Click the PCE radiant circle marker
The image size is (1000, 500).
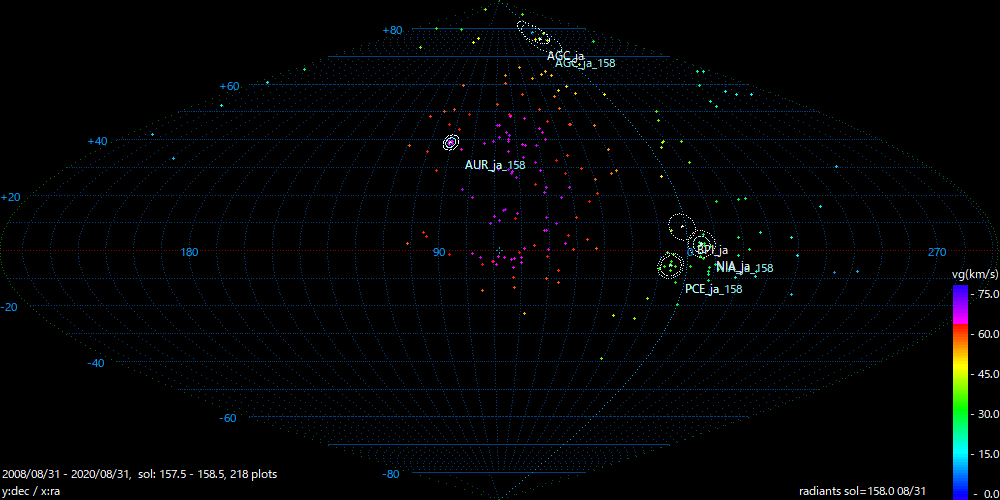point(670,266)
